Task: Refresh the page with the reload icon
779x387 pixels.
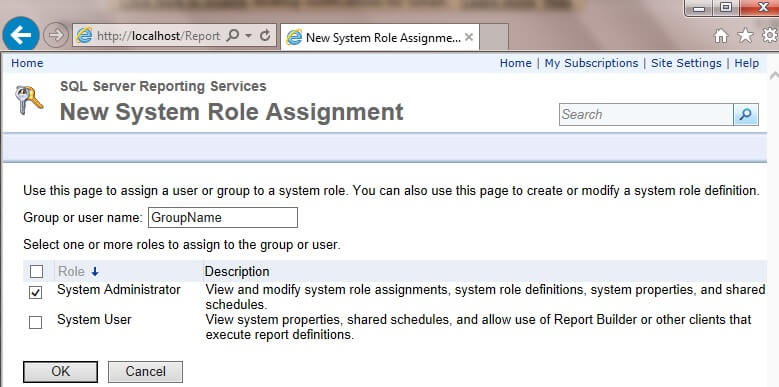Action: (x=265, y=35)
